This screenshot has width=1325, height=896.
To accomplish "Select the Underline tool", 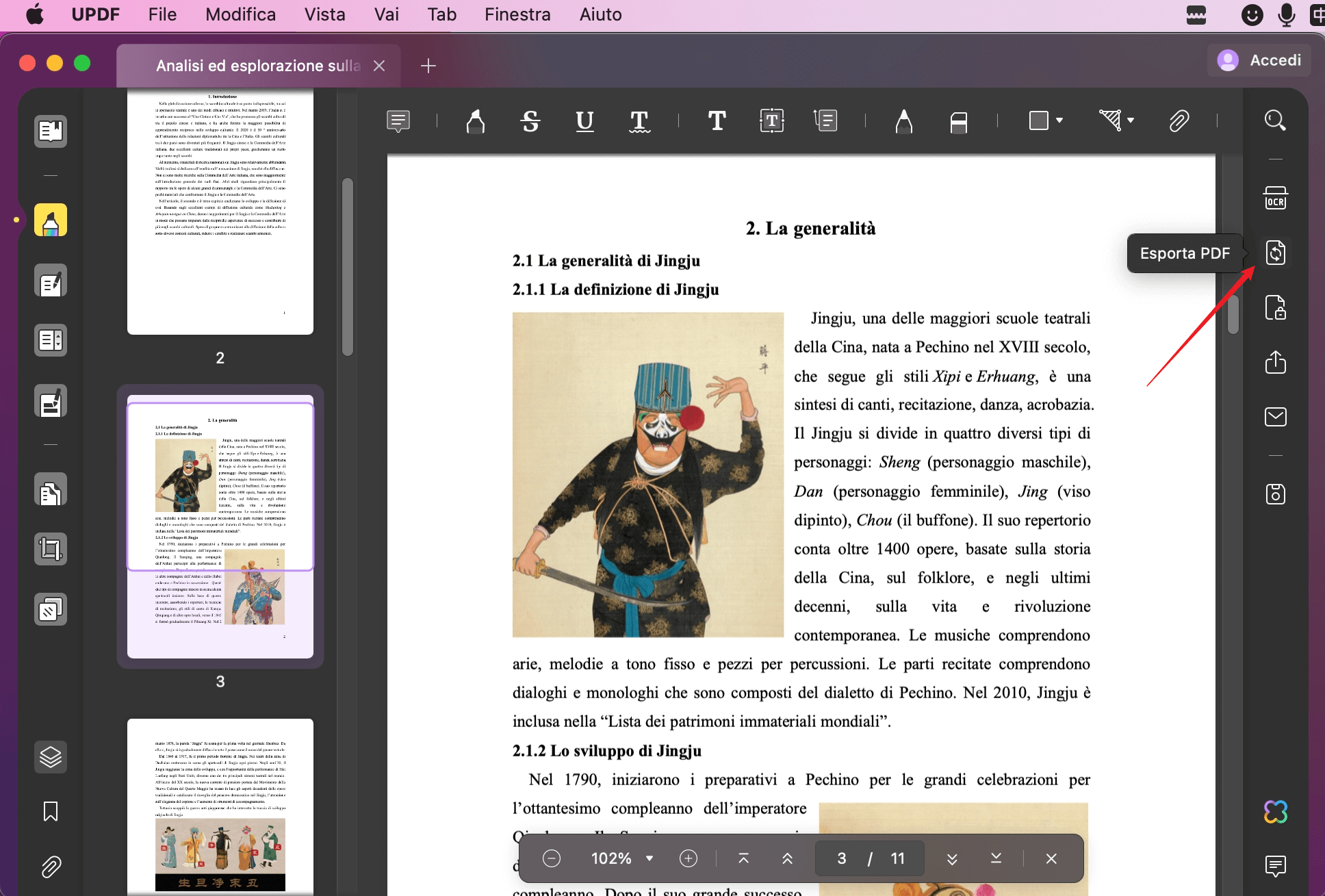I will (584, 121).
